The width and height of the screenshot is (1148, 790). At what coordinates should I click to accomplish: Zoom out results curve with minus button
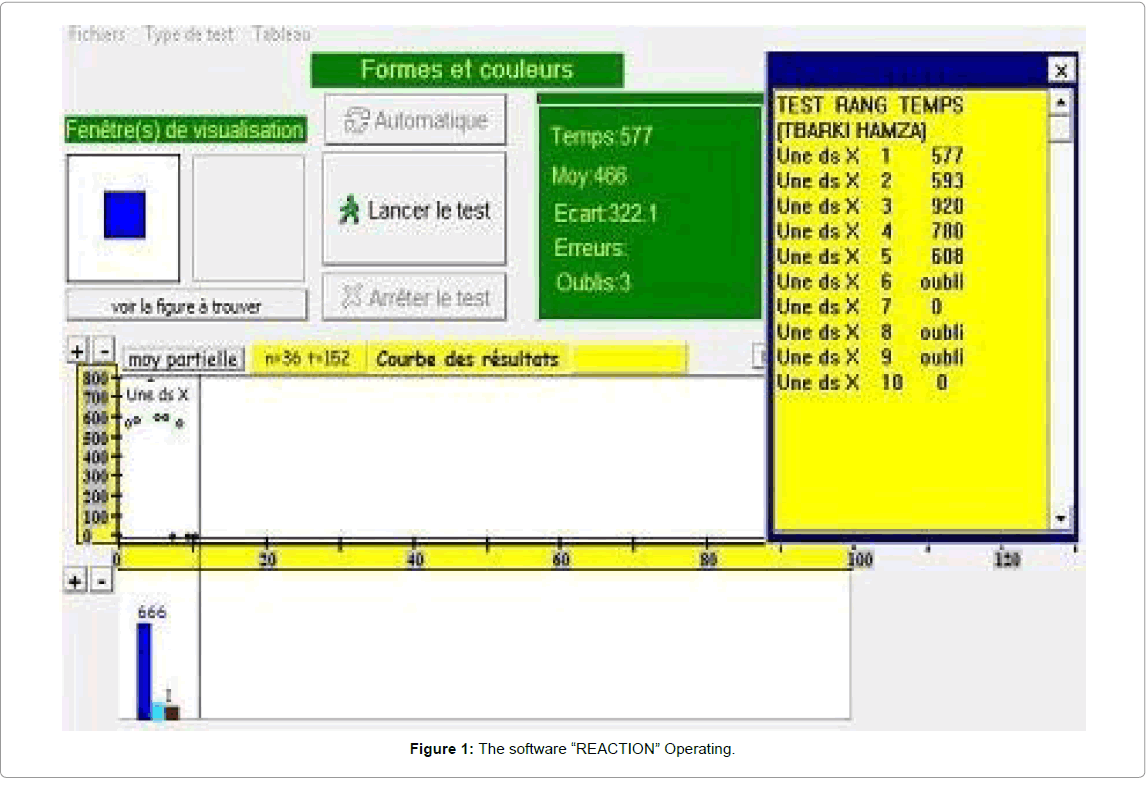coord(104,351)
